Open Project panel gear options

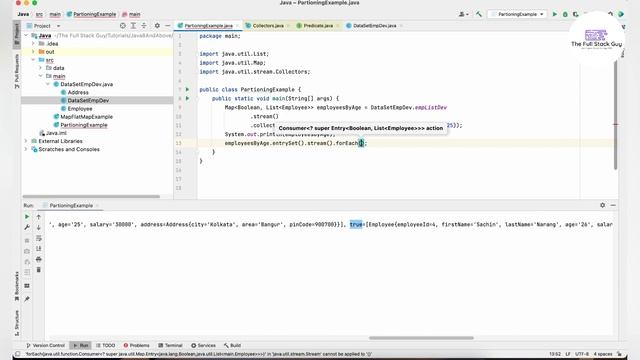point(157,26)
